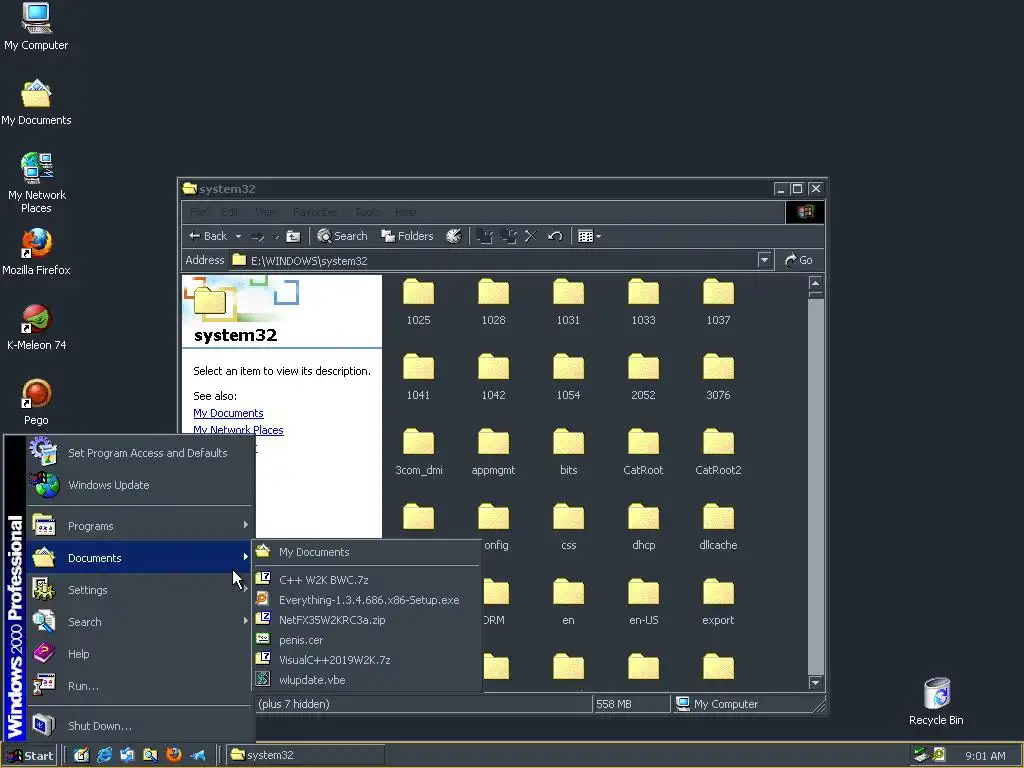Click the Go button
The image size is (1024, 768).
tap(799, 261)
